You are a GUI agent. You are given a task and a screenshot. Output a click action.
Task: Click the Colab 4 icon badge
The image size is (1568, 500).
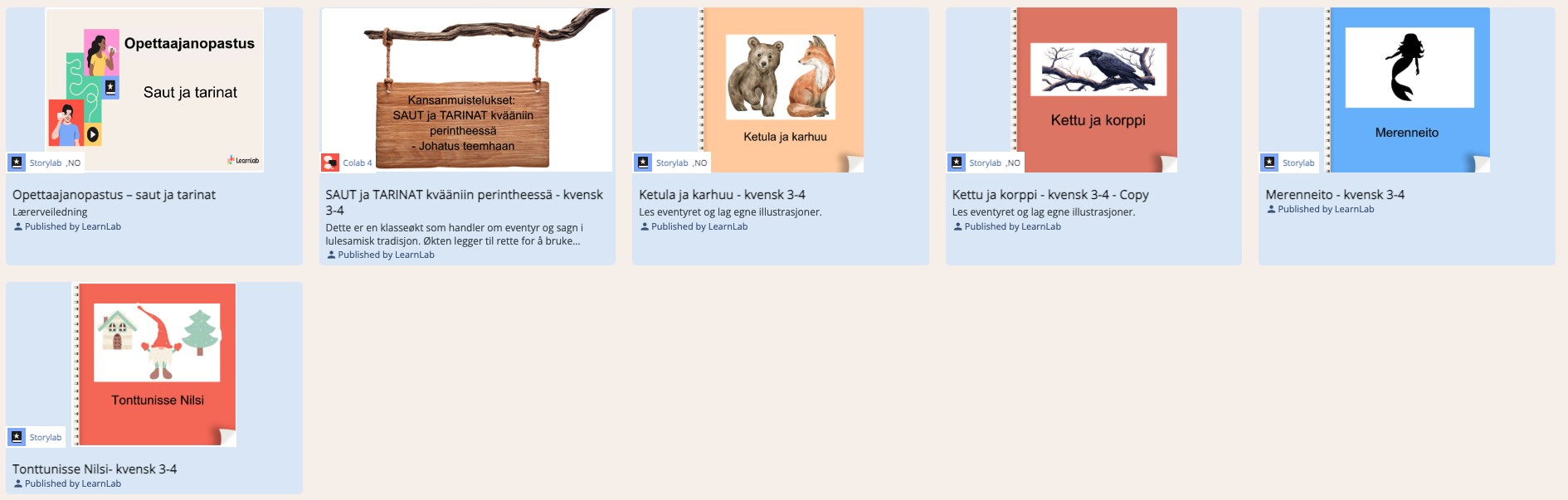point(330,163)
